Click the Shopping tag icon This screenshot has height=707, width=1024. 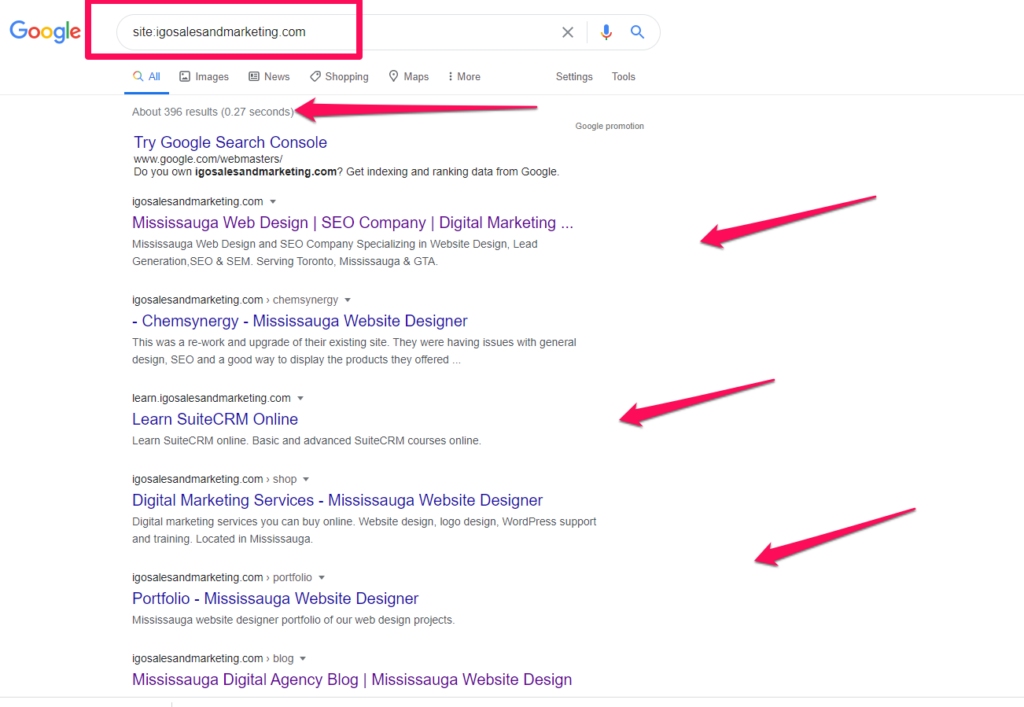click(315, 76)
